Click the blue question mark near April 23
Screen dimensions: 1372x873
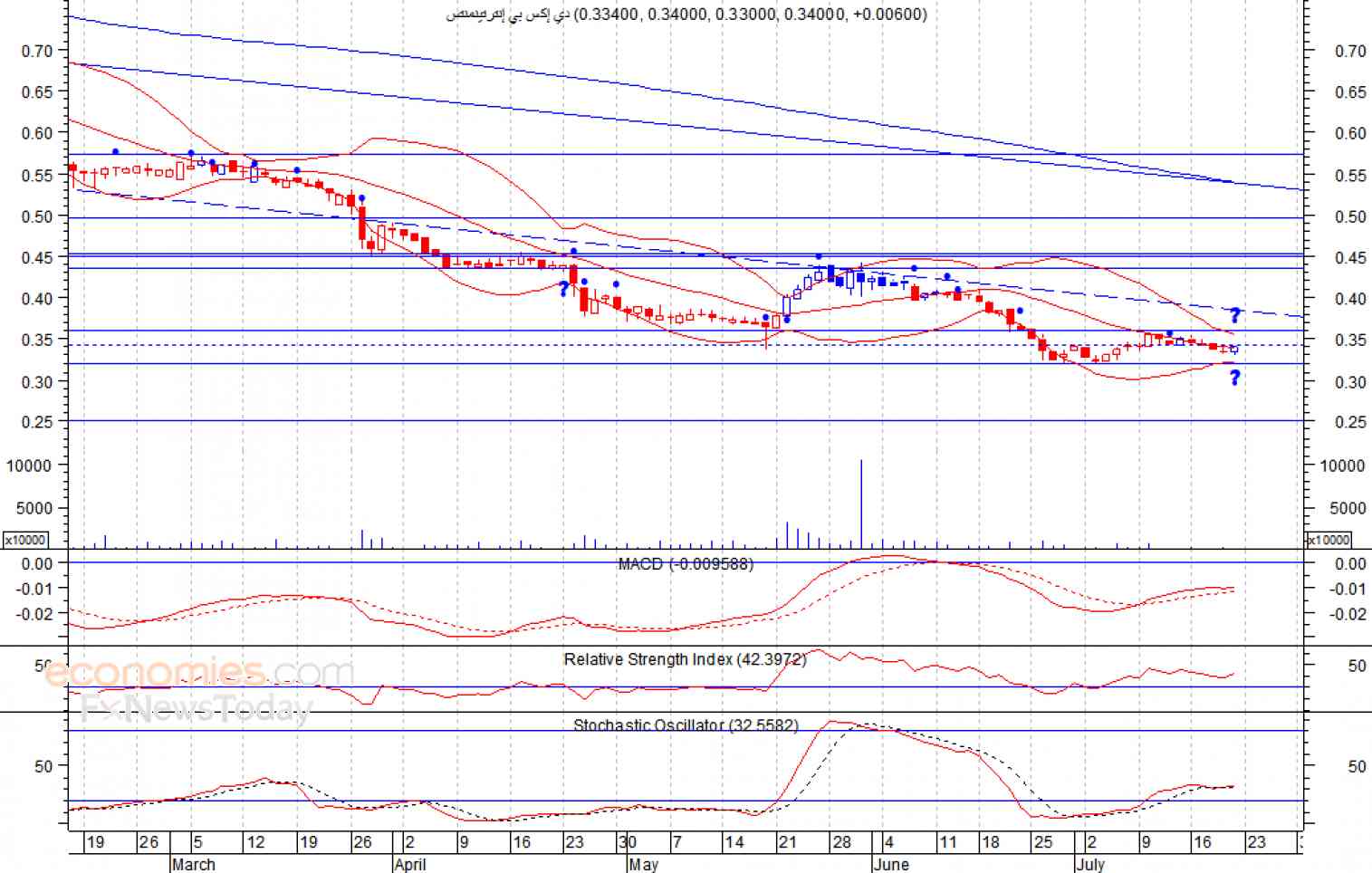point(563,290)
